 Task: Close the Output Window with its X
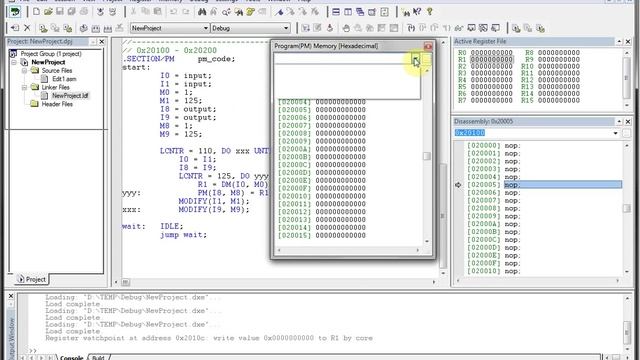(11, 296)
